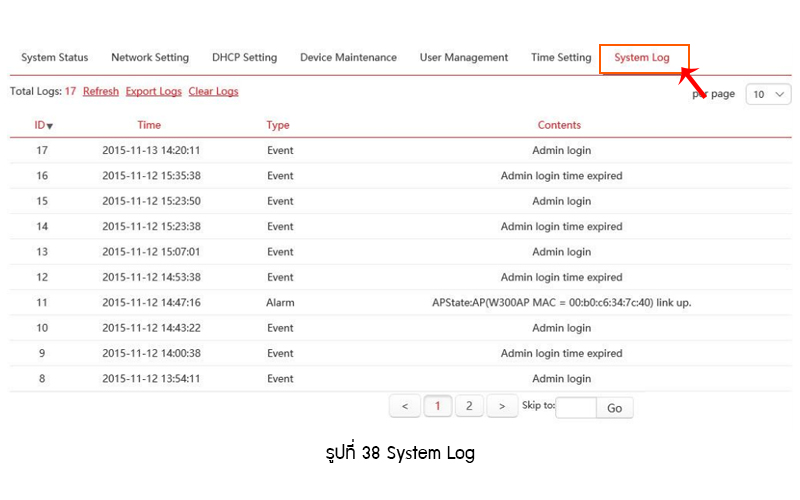This screenshot has height=500, width=800.
Task: Go to page 2 of logs
Action: [469, 406]
